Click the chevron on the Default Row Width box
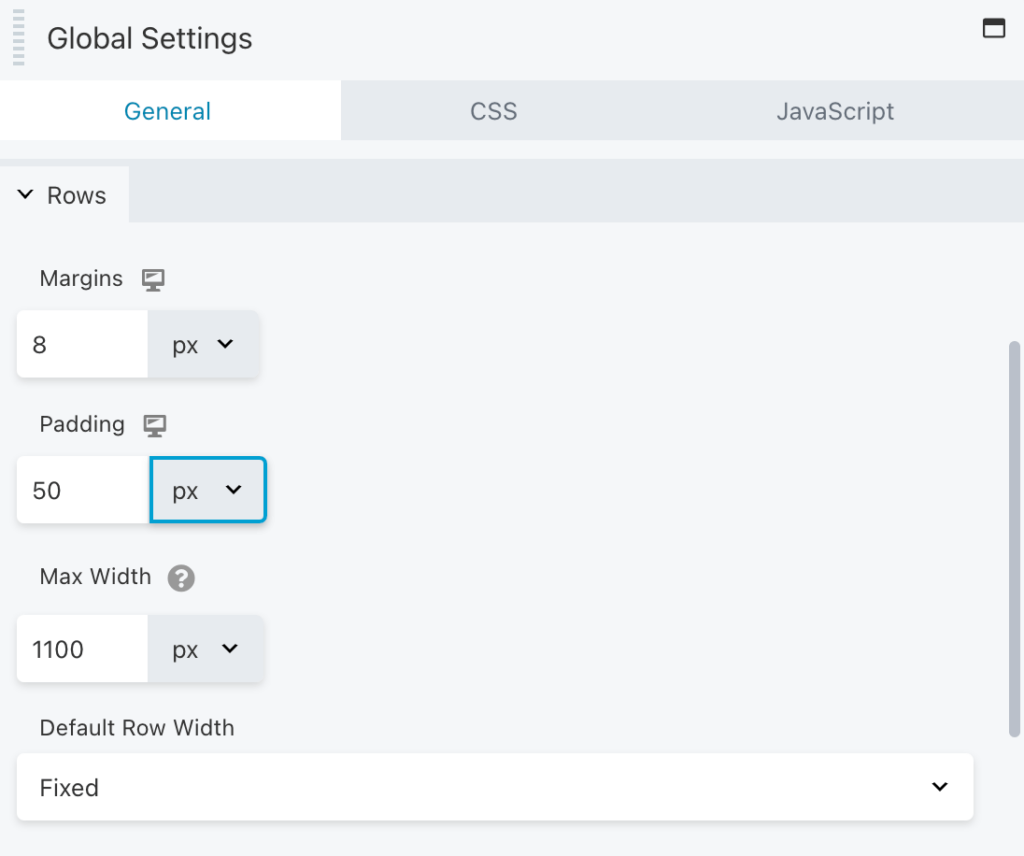This screenshot has width=1024, height=856. [x=939, y=787]
